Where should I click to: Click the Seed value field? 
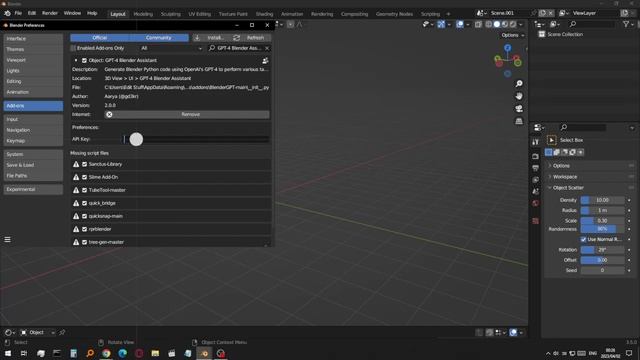(602, 270)
